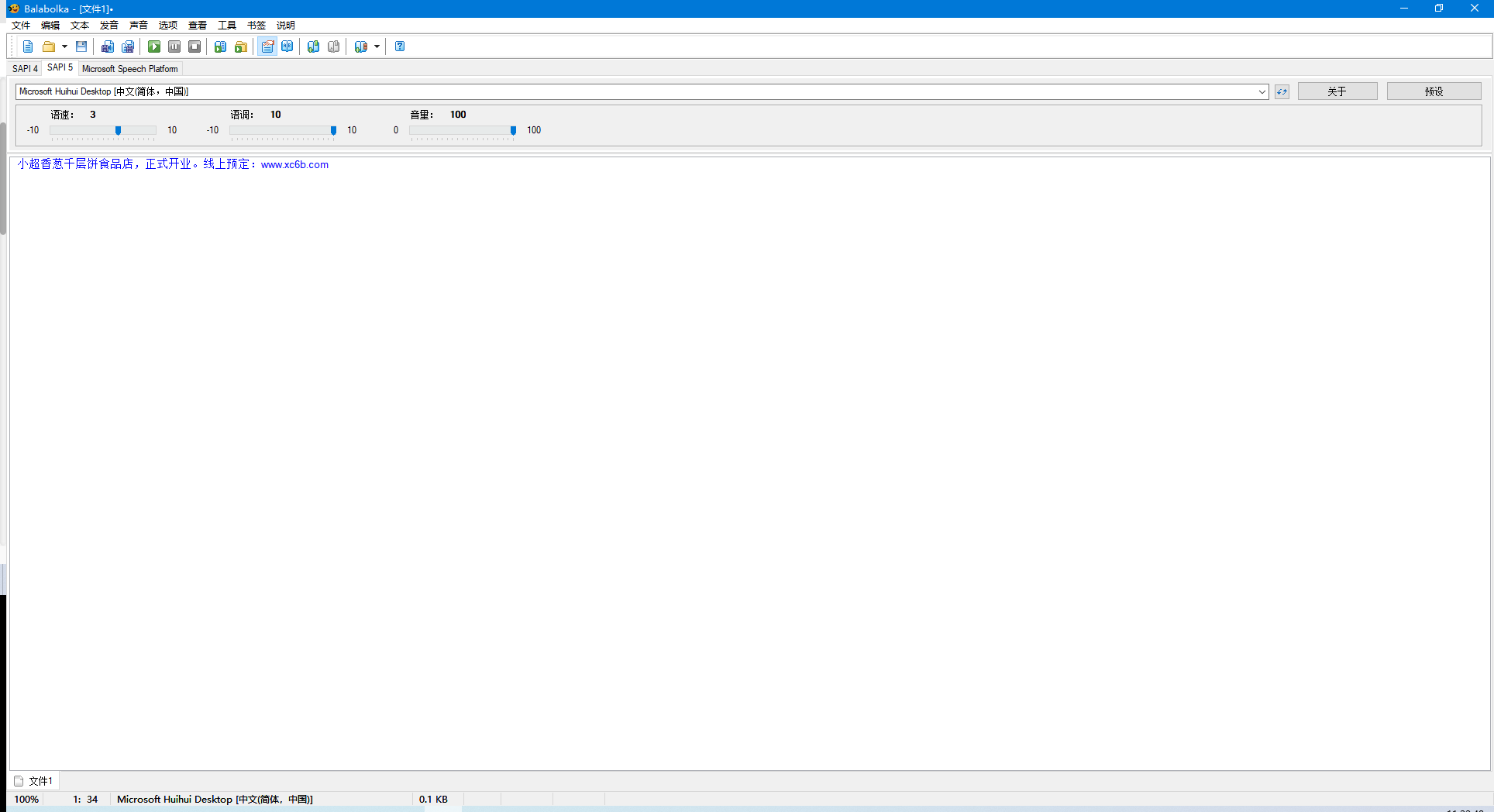Expand the last toolbar icon's dropdown arrow

[x=377, y=46]
